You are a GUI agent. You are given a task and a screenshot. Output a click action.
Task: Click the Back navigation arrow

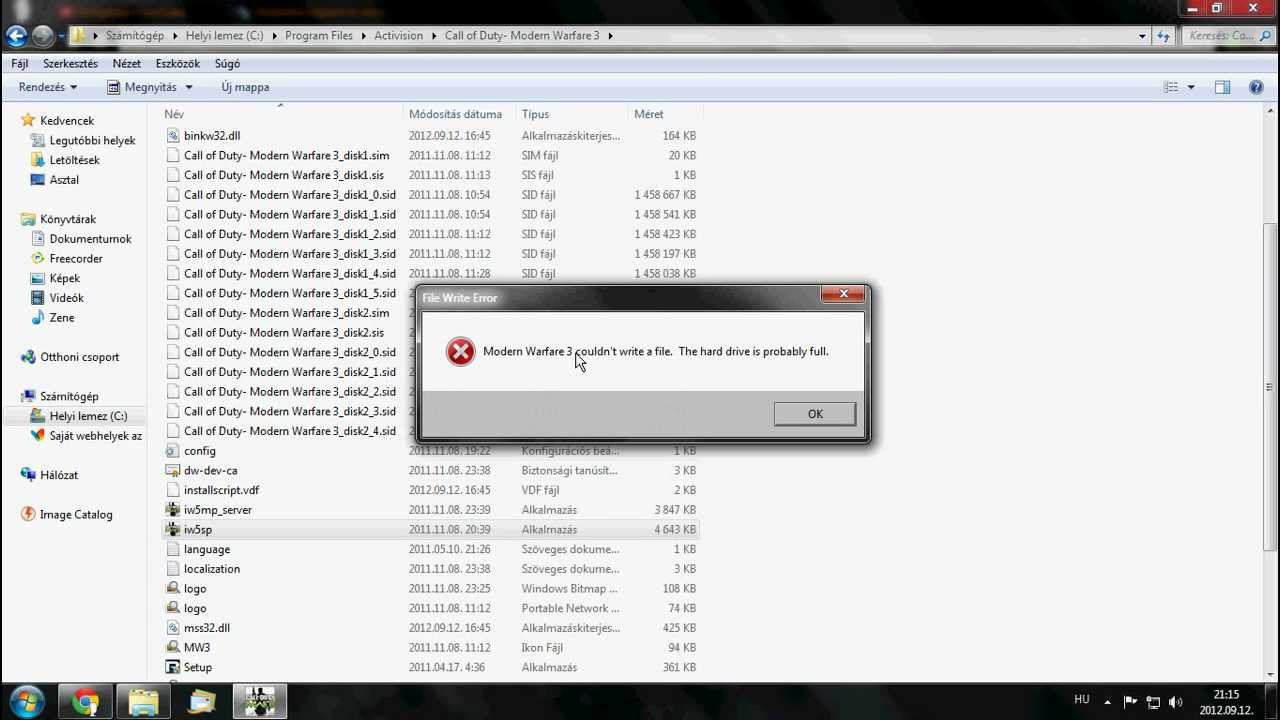pos(16,36)
